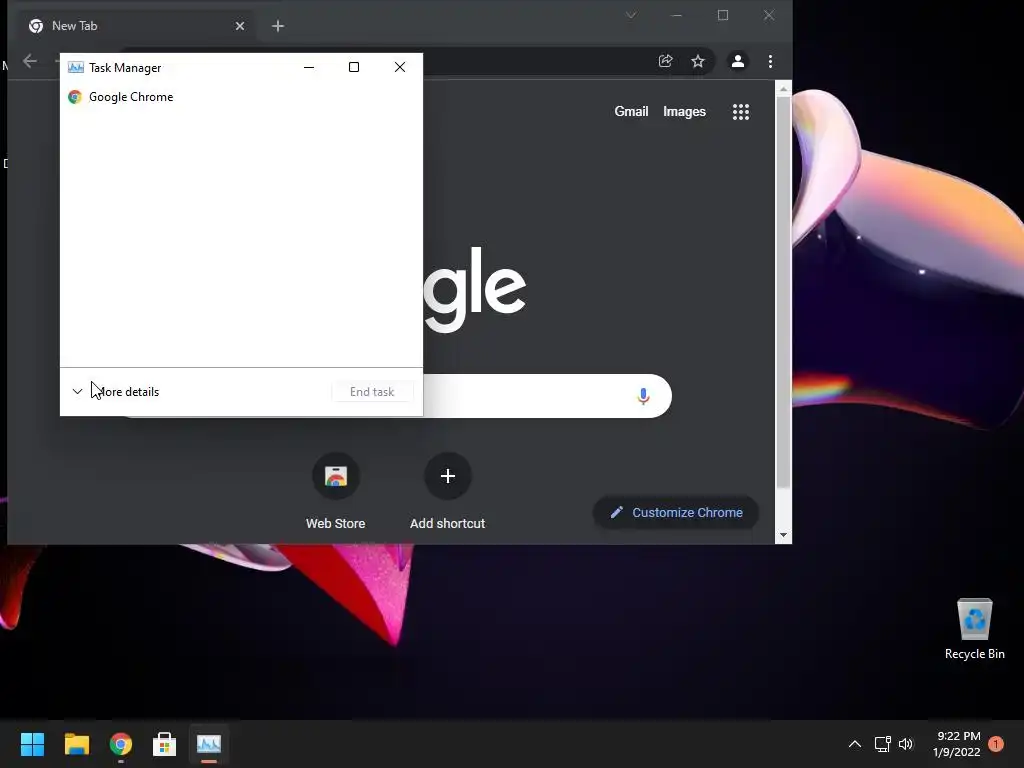Open network status tray icon
The width and height of the screenshot is (1024, 768).
(882, 744)
